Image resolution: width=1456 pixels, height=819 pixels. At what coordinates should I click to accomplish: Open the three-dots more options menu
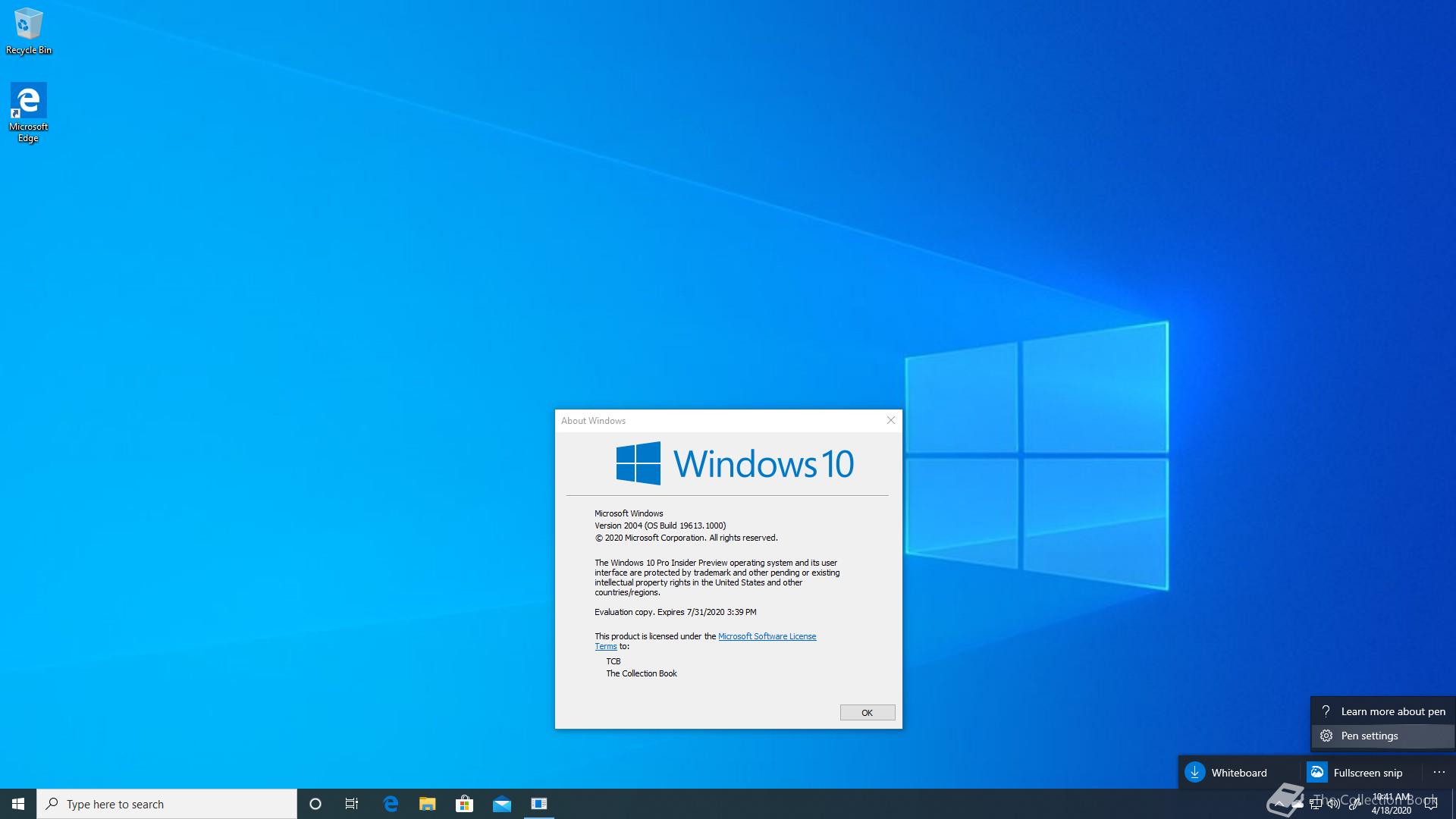coord(1439,773)
